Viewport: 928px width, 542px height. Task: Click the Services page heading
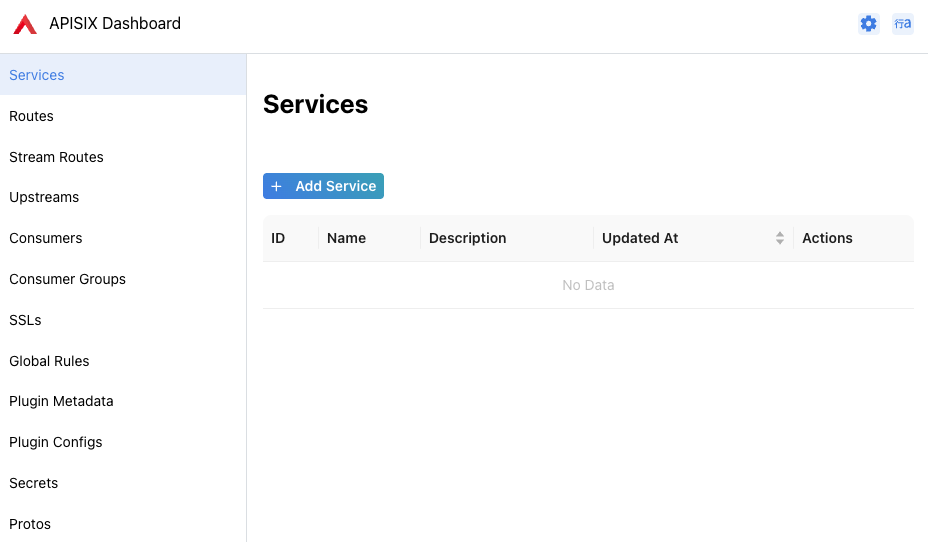coord(315,104)
